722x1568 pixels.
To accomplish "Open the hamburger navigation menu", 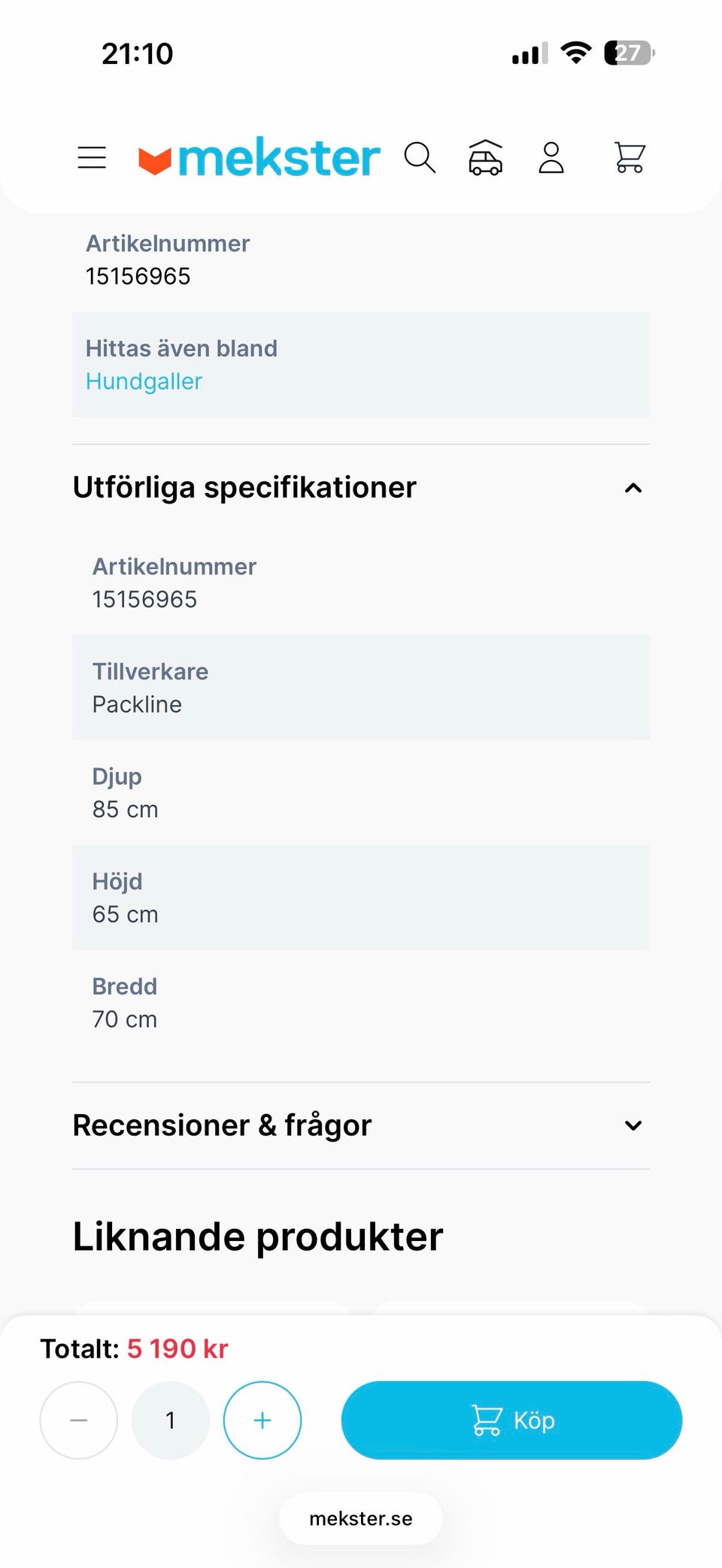I will [x=92, y=158].
